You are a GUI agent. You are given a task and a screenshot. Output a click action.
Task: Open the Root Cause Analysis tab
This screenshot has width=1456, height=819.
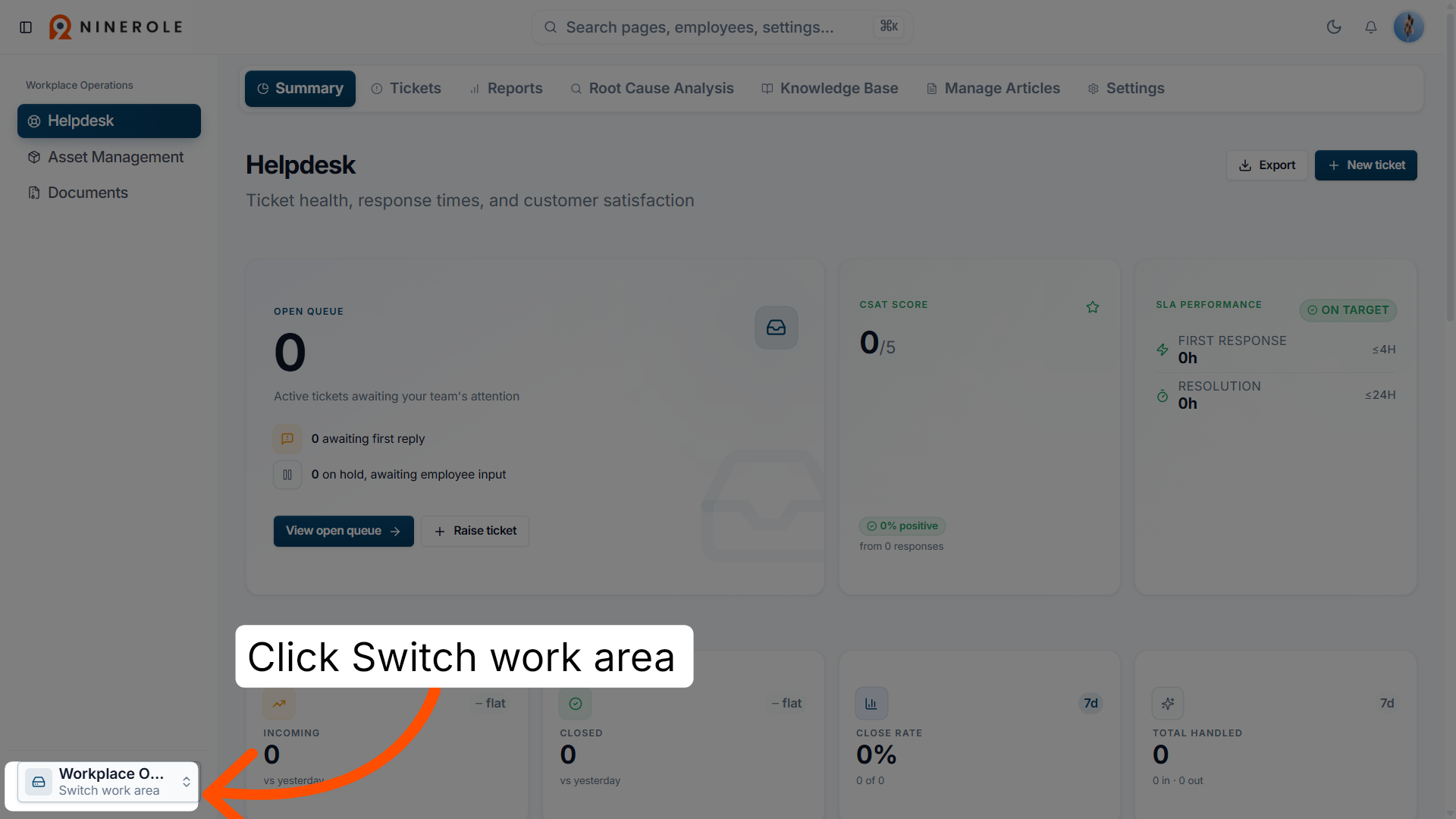pyautogui.click(x=652, y=89)
